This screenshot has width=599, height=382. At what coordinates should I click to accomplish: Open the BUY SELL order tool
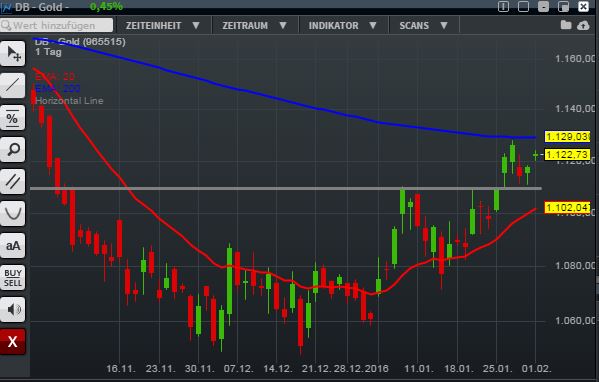(13, 278)
